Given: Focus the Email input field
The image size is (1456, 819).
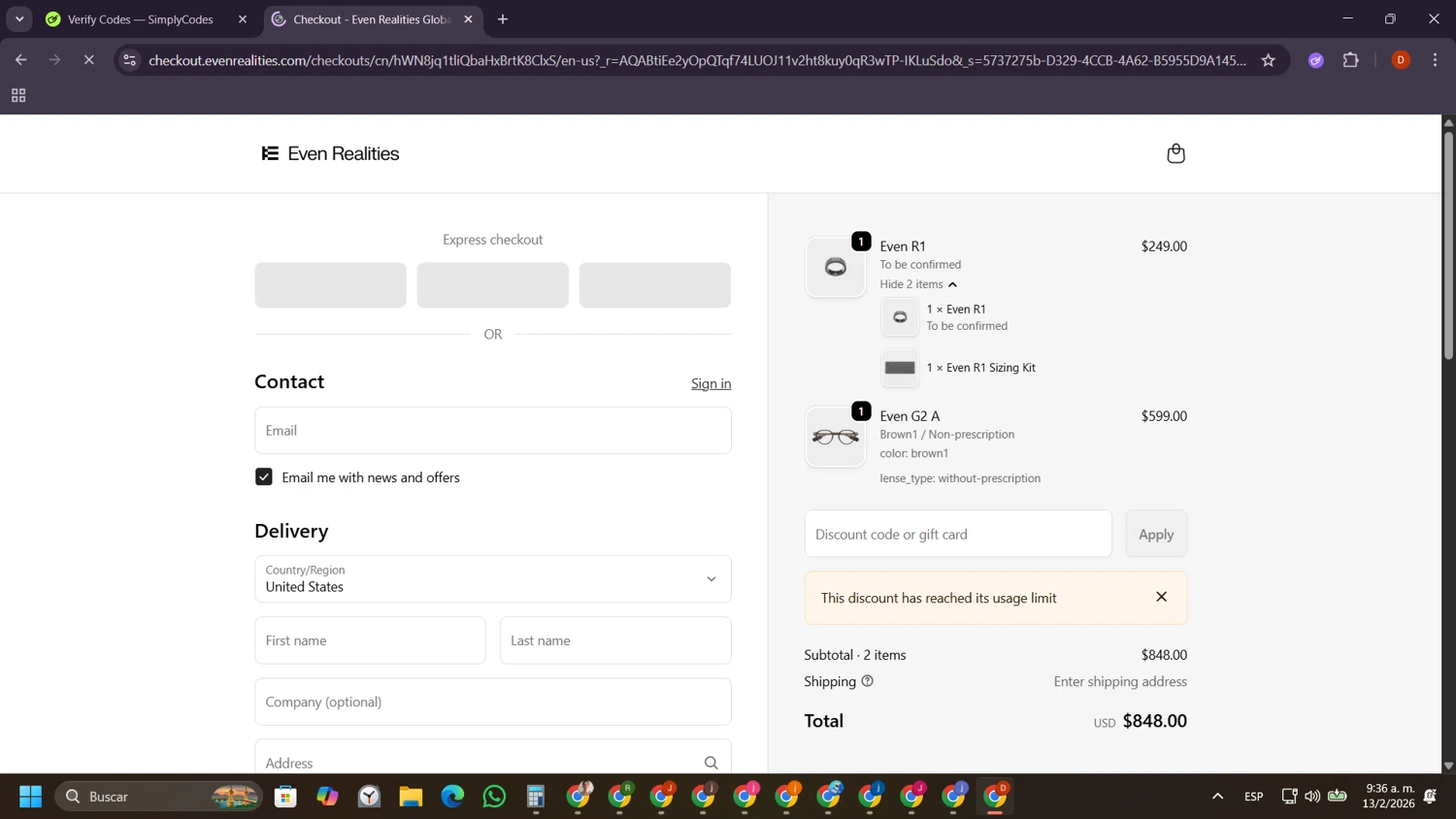Looking at the screenshot, I should 493,430.
